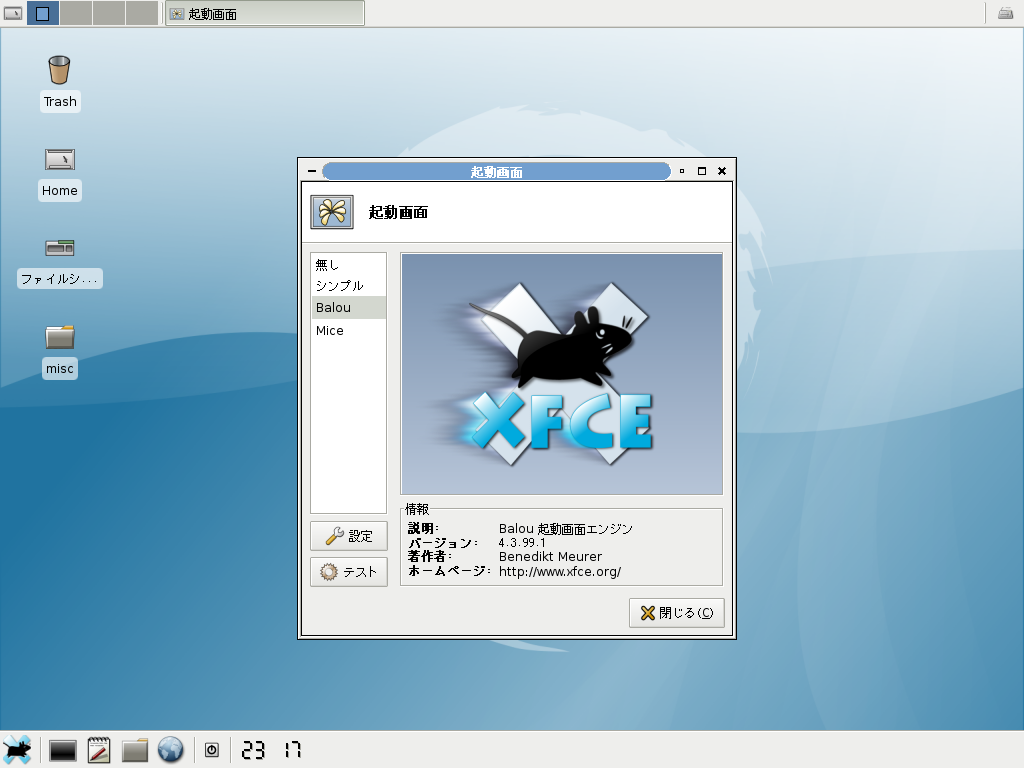Open the window menu dash button on title bar
This screenshot has height=768, width=1024.
click(x=312, y=171)
